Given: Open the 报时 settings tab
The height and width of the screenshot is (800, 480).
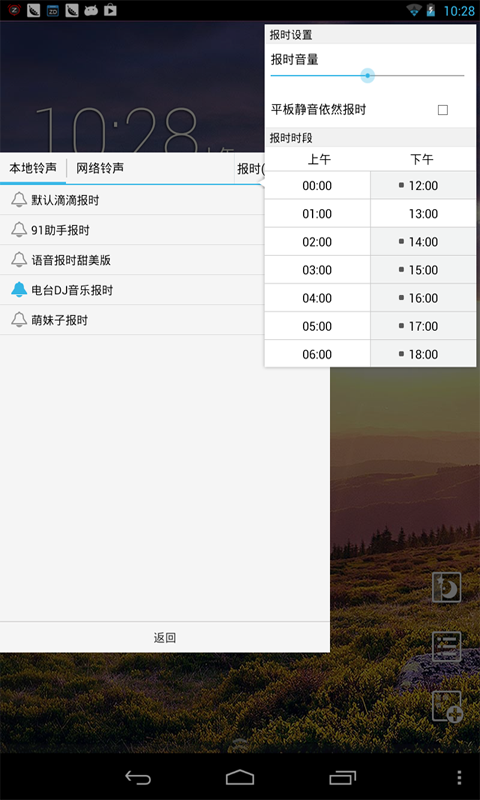Looking at the screenshot, I should point(250,168).
